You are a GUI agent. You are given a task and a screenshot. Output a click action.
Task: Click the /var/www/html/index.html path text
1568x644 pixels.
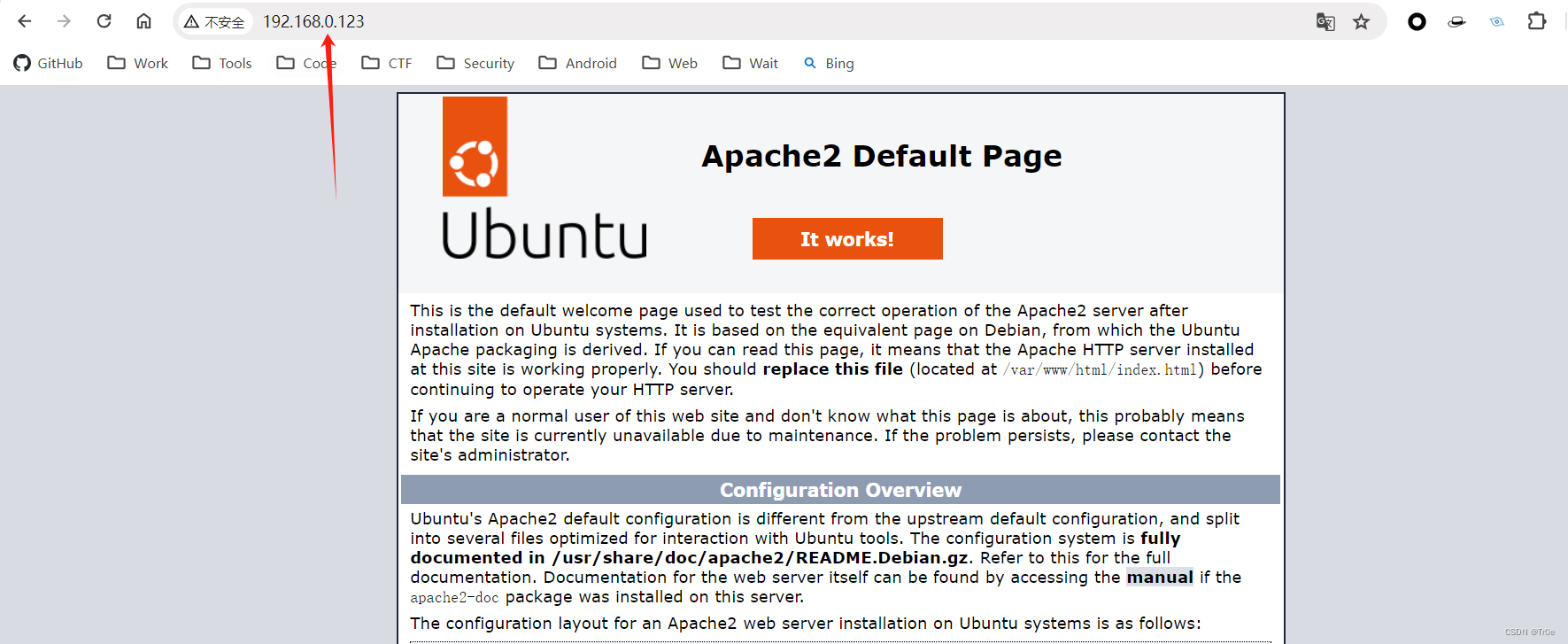(x=1102, y=370)
